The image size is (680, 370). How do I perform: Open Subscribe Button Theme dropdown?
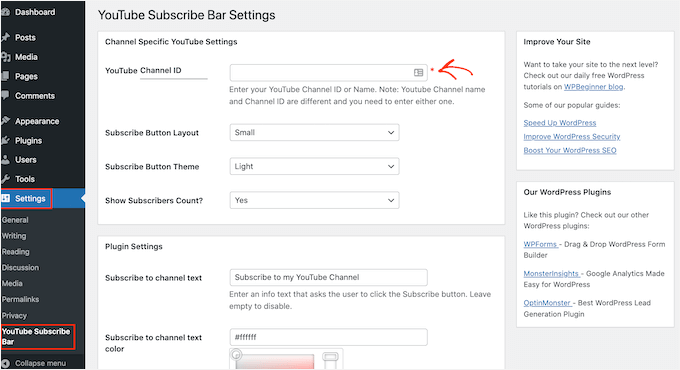(x=314, y=166)
